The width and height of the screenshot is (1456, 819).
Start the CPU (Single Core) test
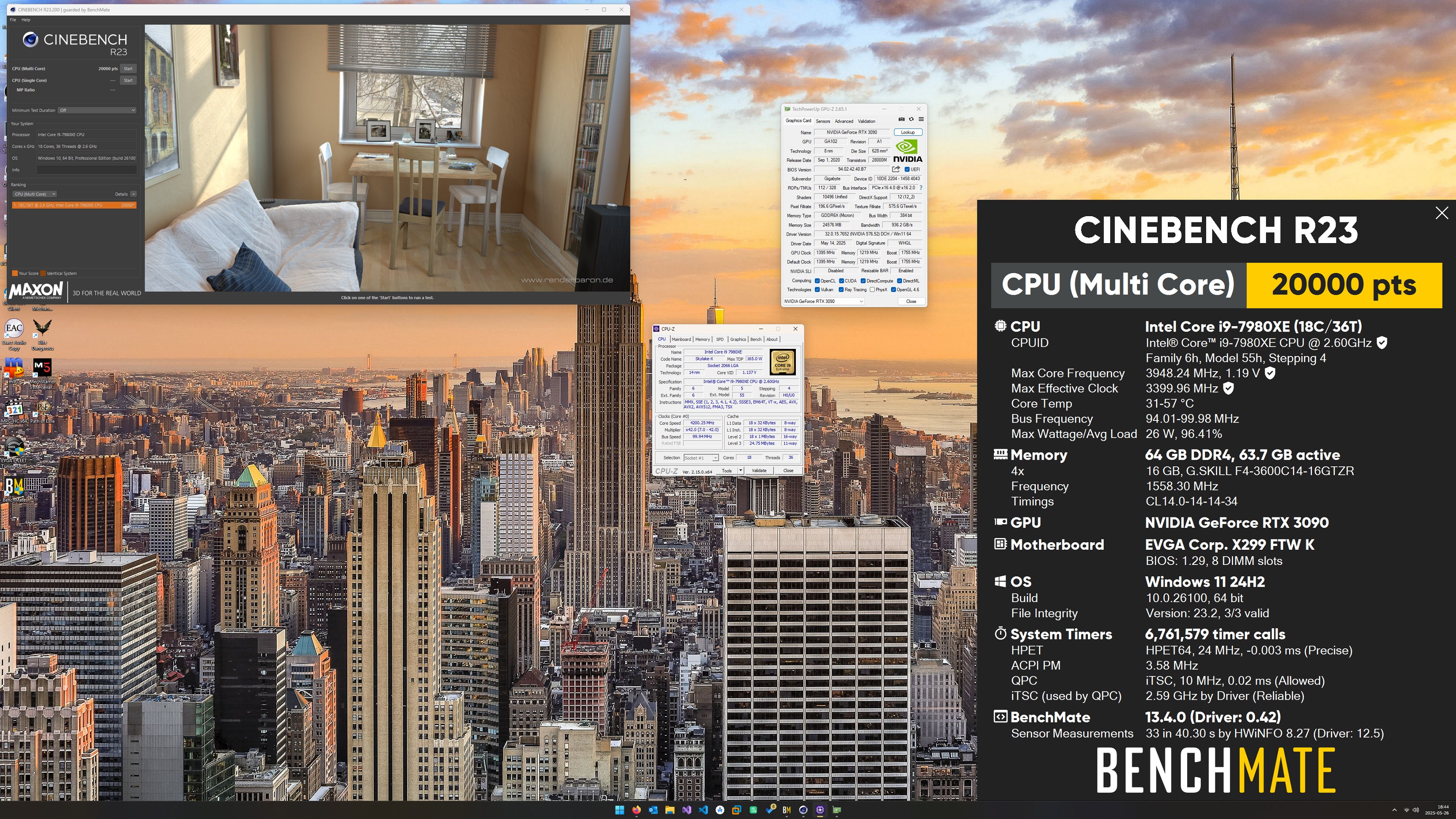128,80
